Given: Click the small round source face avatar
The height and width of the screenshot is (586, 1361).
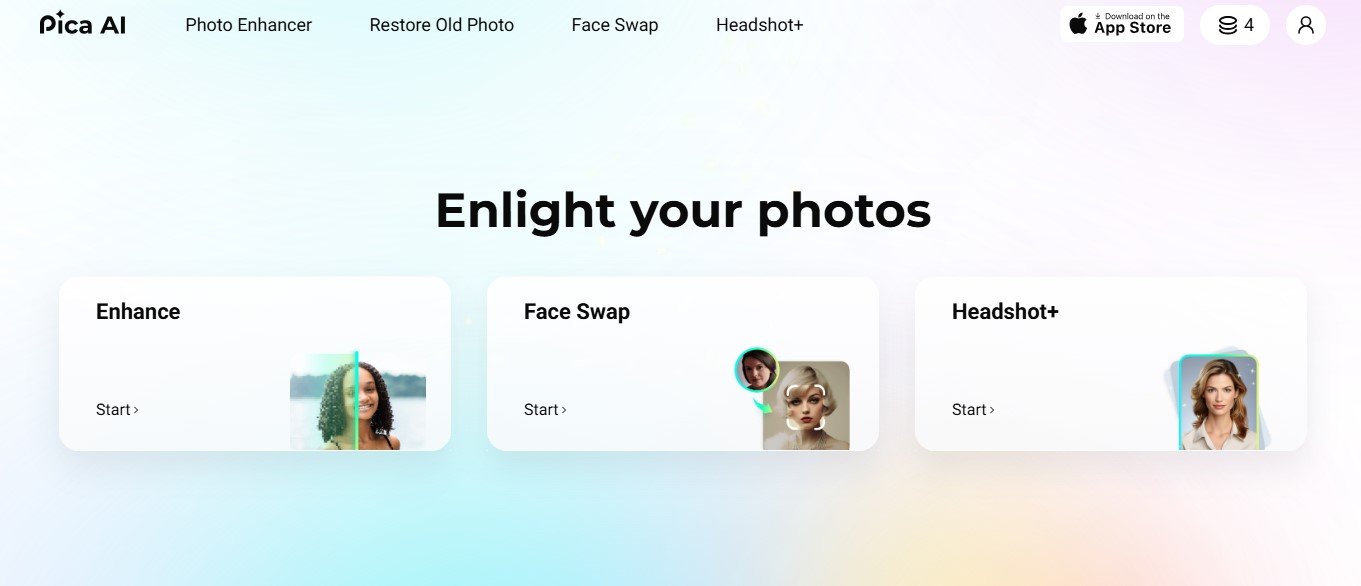Looking at the screenshot, I should [x=756, y=369].
